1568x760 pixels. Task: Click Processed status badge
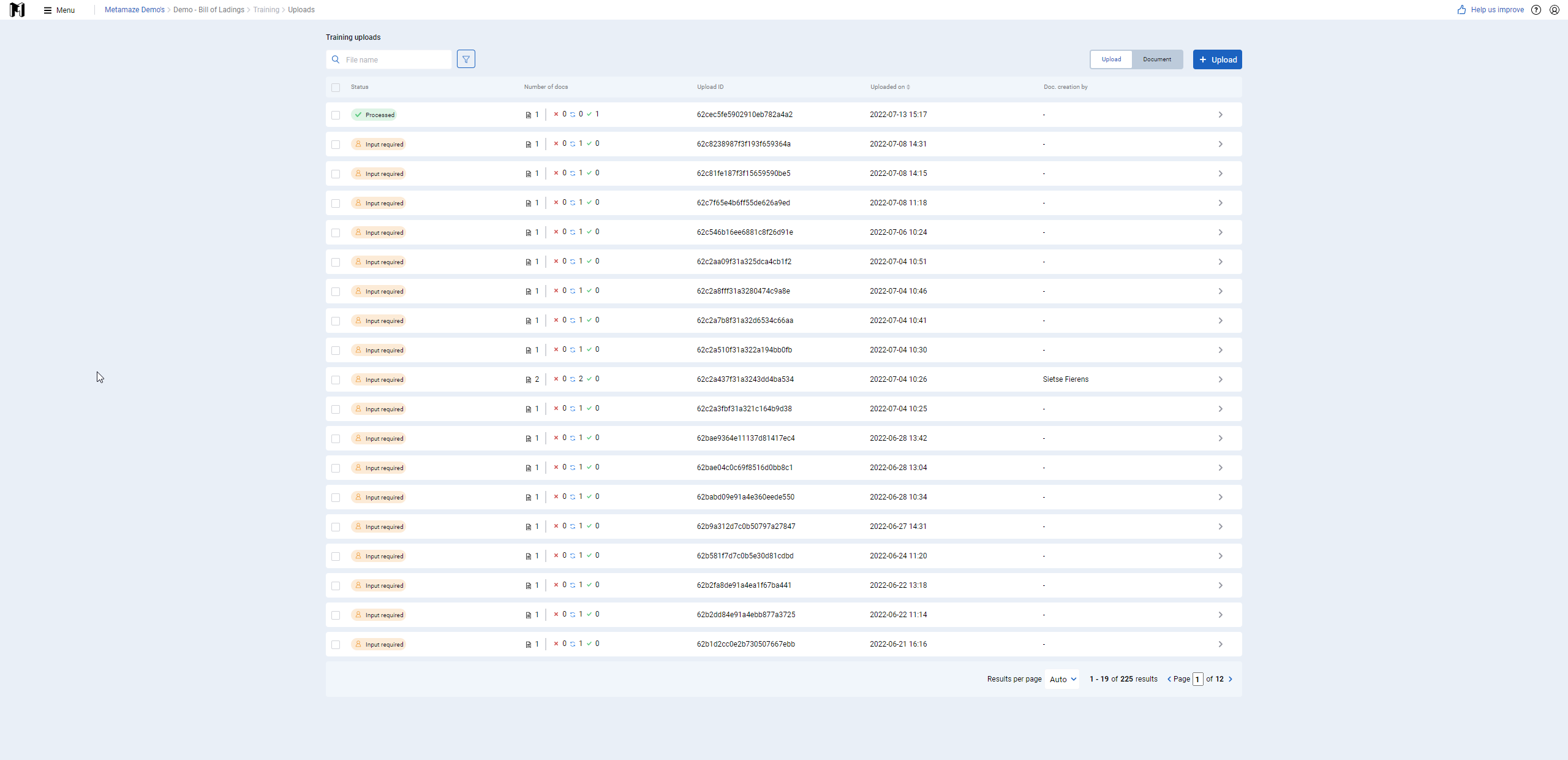click(374, 115)
